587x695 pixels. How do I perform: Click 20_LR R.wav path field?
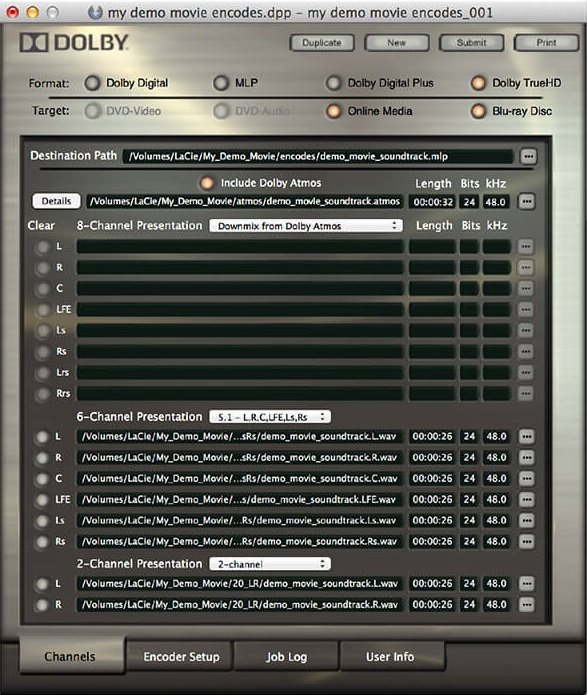tap(240, 605)
